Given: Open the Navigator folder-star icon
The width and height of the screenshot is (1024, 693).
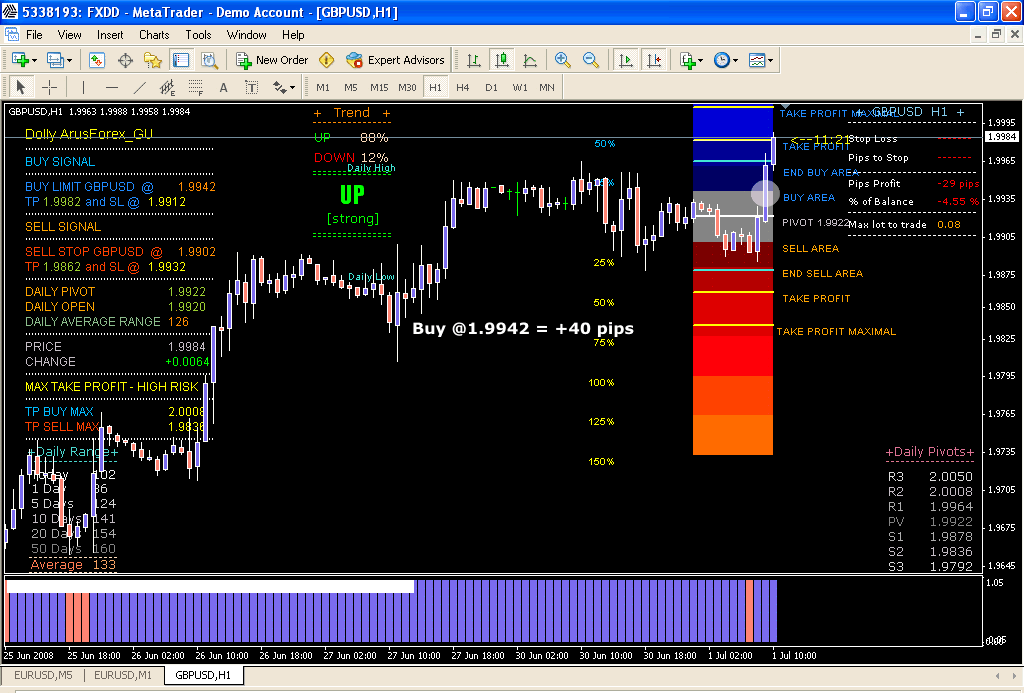Looking at the screenshot, I should [x=154, y=60].
